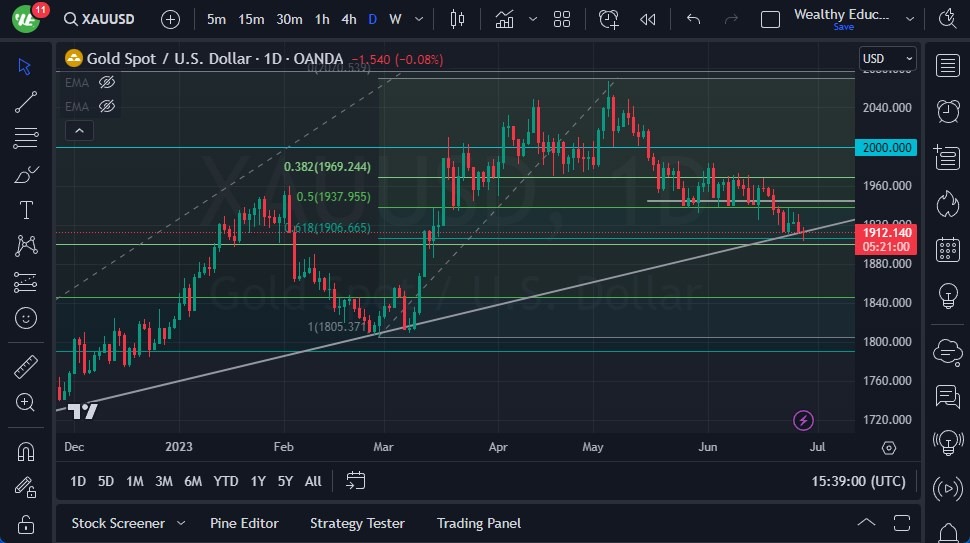This screenshot has width=970, height=543.
Task: Open the emoji icons tool
Action: pos(25,319)
